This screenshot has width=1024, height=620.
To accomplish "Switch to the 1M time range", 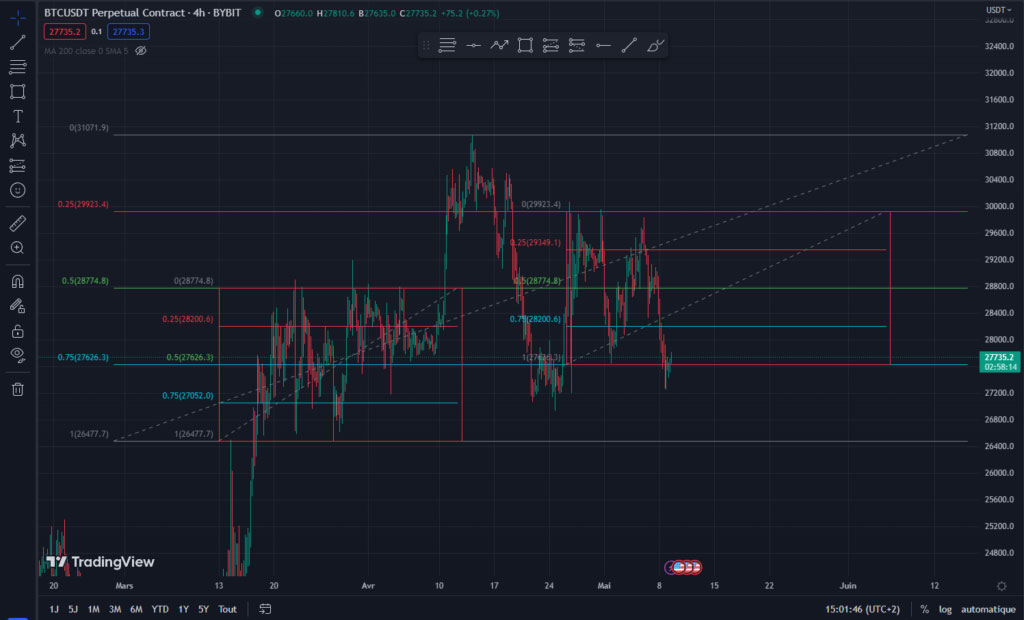I will (x=94, y=609).
